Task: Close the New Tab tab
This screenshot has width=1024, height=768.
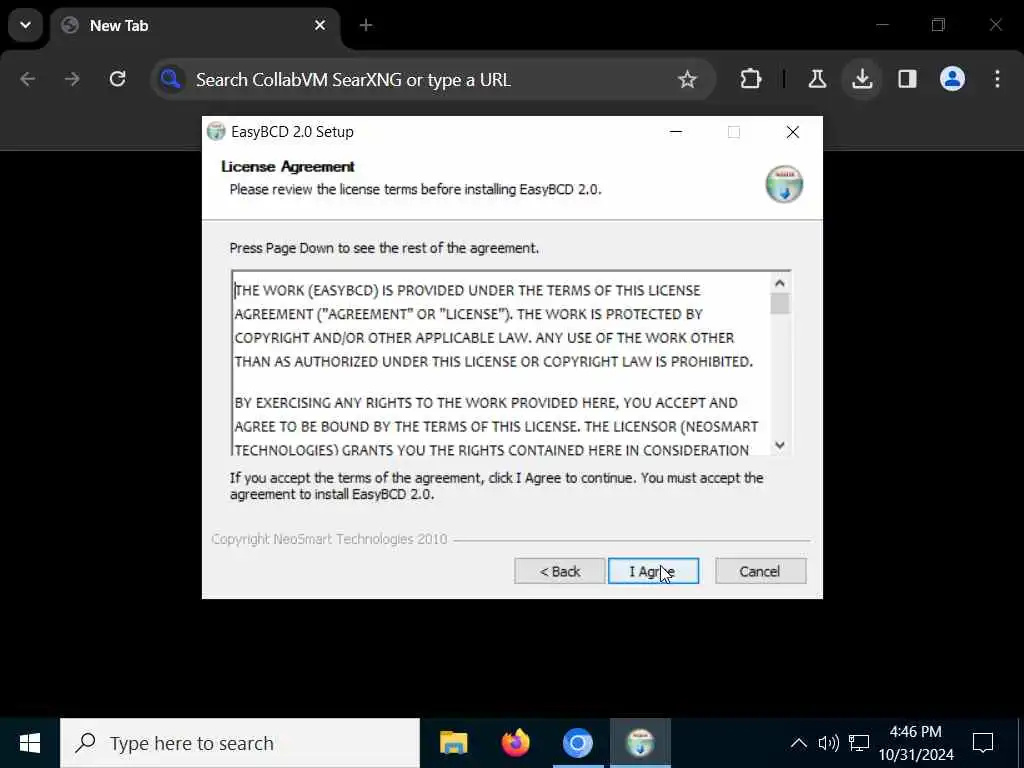Action: pyautogui.click(x=320, y=25)
